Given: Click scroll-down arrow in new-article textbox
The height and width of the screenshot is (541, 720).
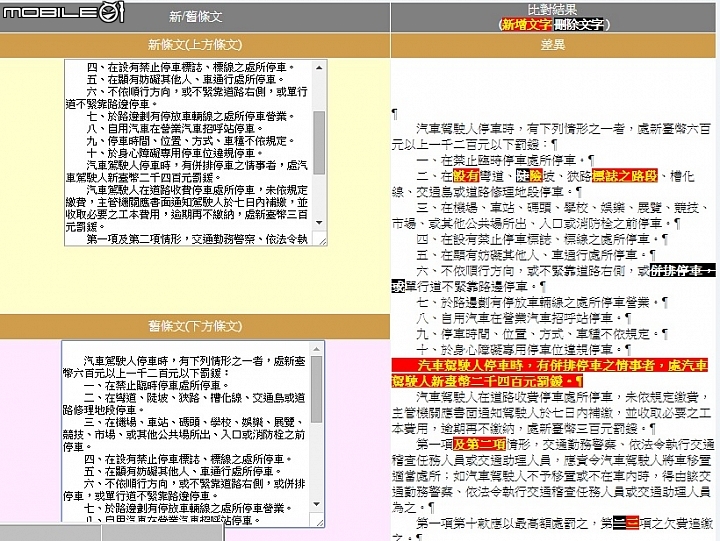Looking at the screenshot, I should [319, 223].
